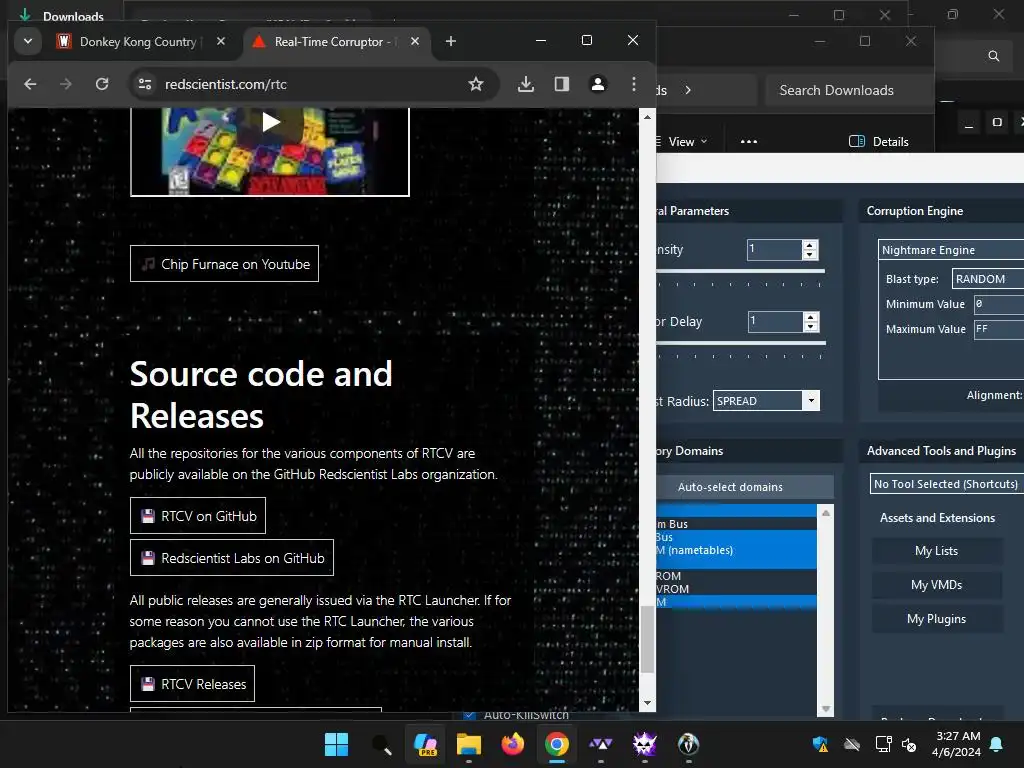This screenshot has width=1024, height=768.
Task: Open Chrome profile icon
Action: pos(598,84)
